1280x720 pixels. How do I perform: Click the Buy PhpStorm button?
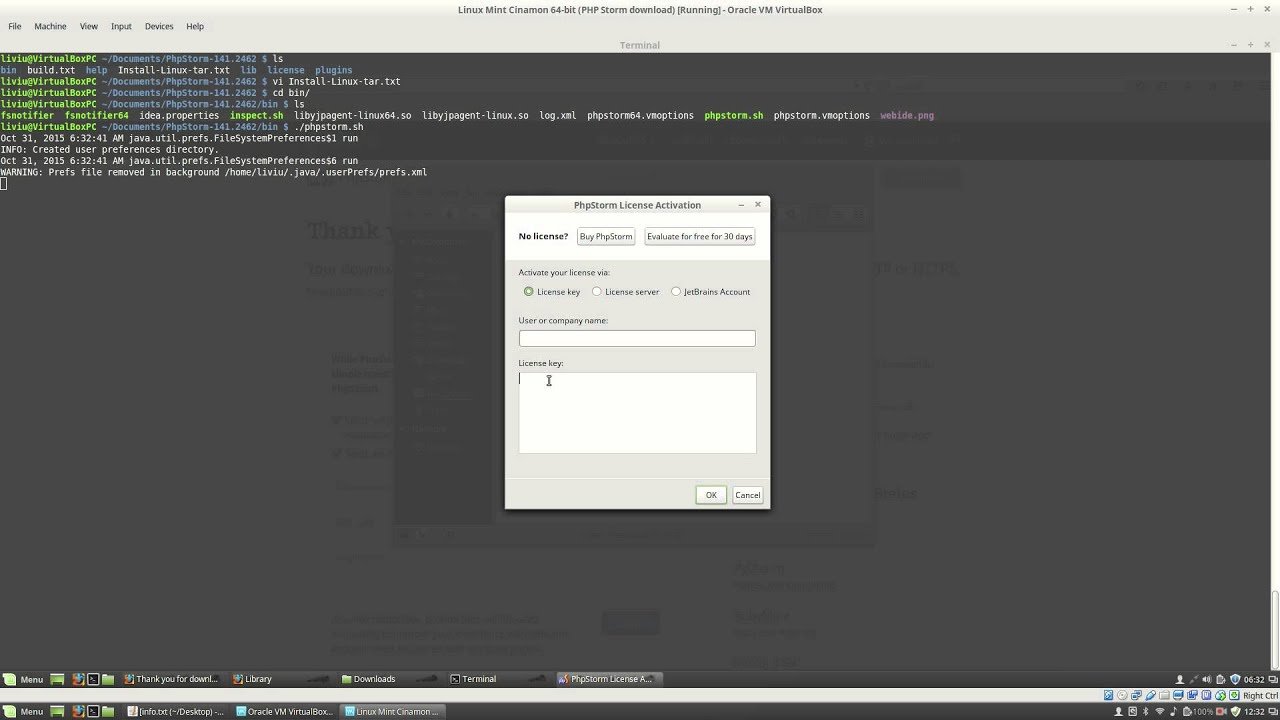tap(606, 236)
